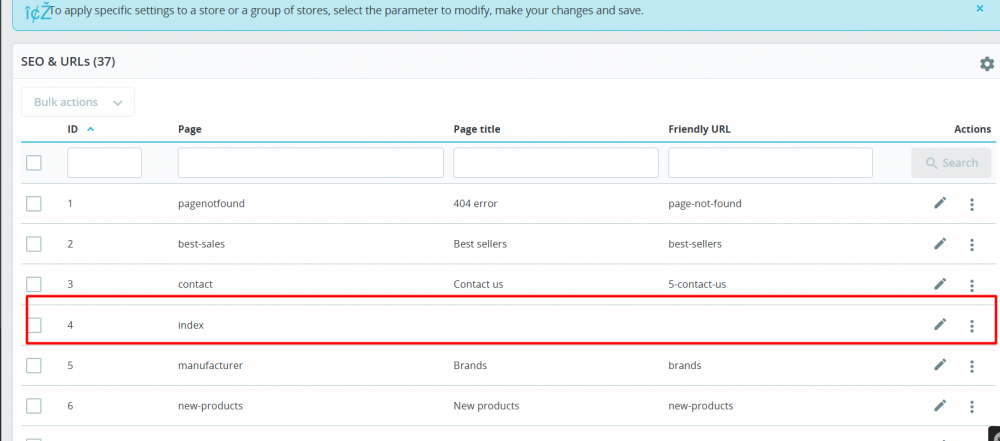Open more actions menu for new-products row
This screenshot has width=1000, height=441.
[x=971, y=407]
